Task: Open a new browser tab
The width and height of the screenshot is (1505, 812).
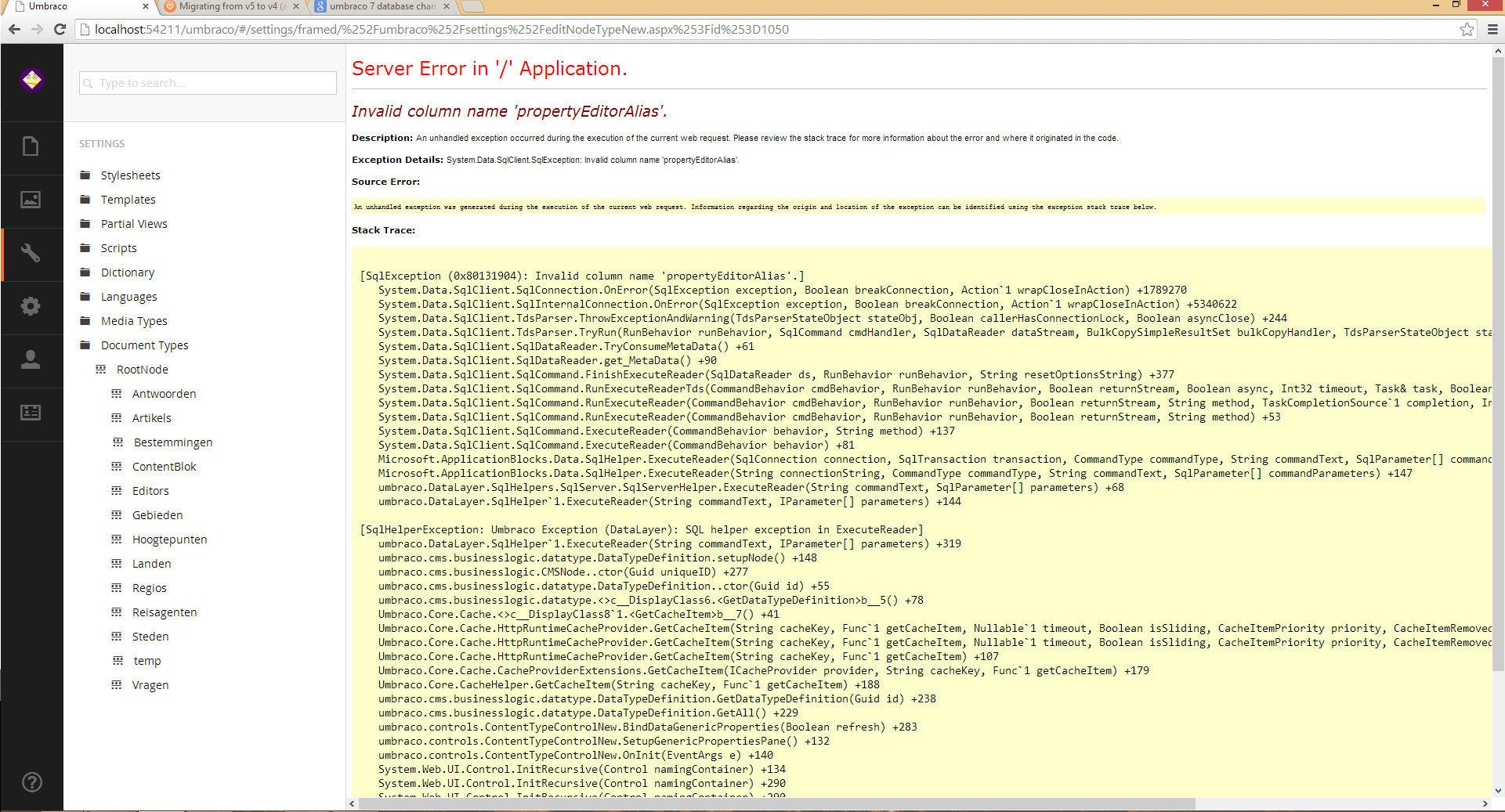Action: pyautogui.click(x=472, y=7)
